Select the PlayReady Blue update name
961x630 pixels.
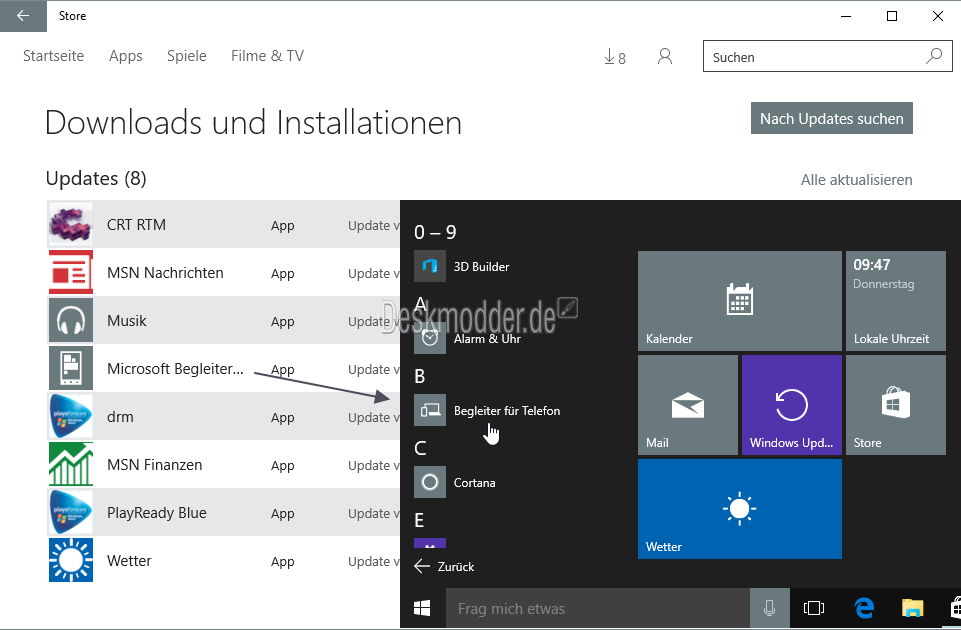[x=156, y=512]
